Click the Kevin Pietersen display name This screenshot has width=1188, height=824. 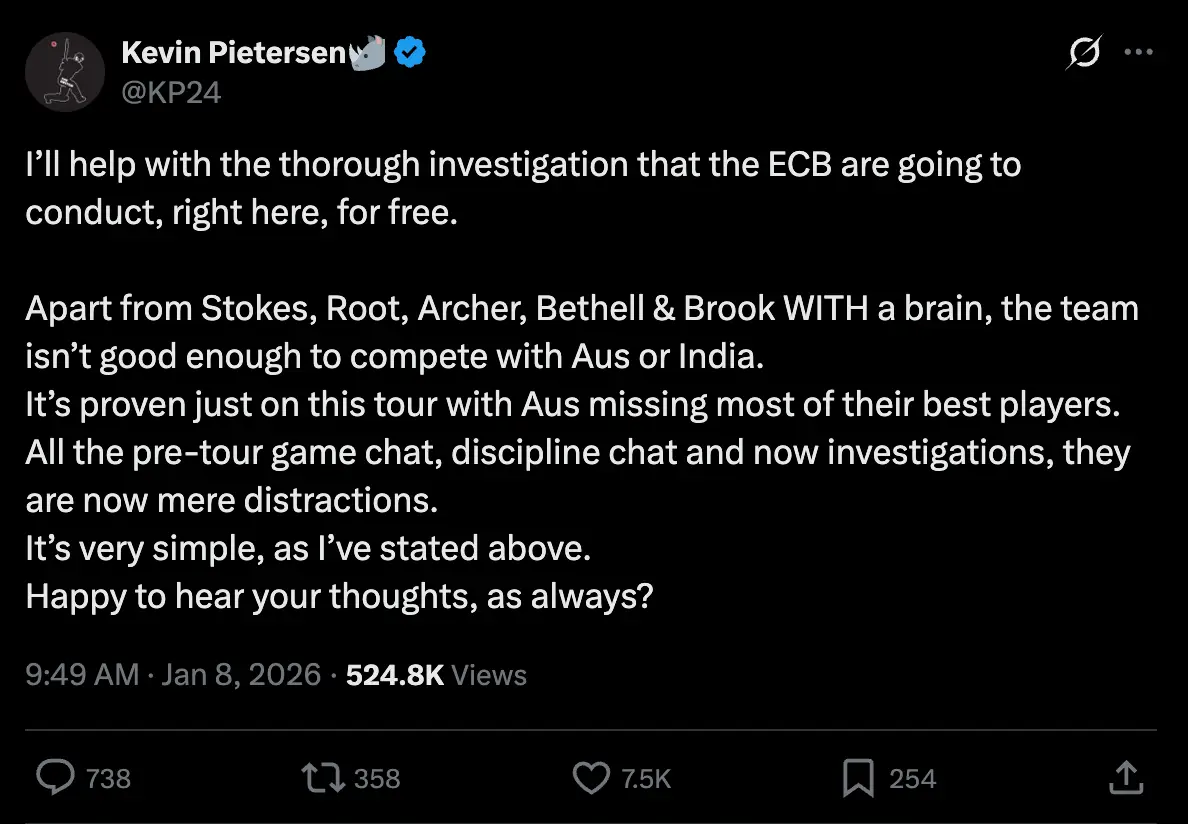point(233,53)
